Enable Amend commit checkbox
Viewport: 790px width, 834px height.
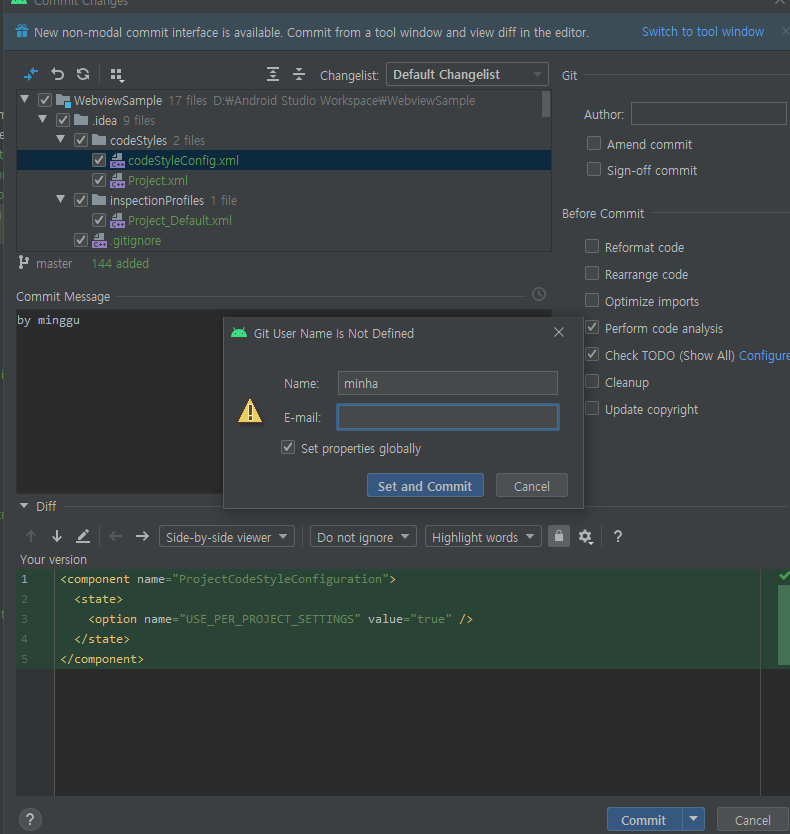pyautogui.click(x=594, y=143)
